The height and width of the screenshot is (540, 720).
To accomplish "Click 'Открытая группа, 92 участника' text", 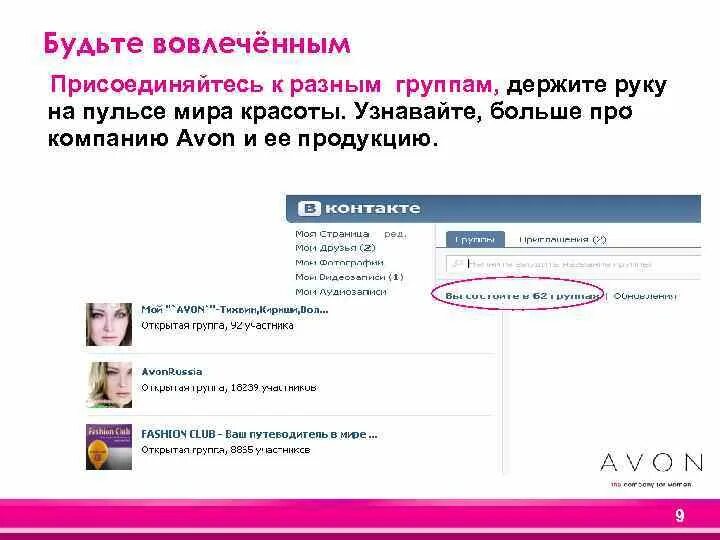I will pos(217,326).
